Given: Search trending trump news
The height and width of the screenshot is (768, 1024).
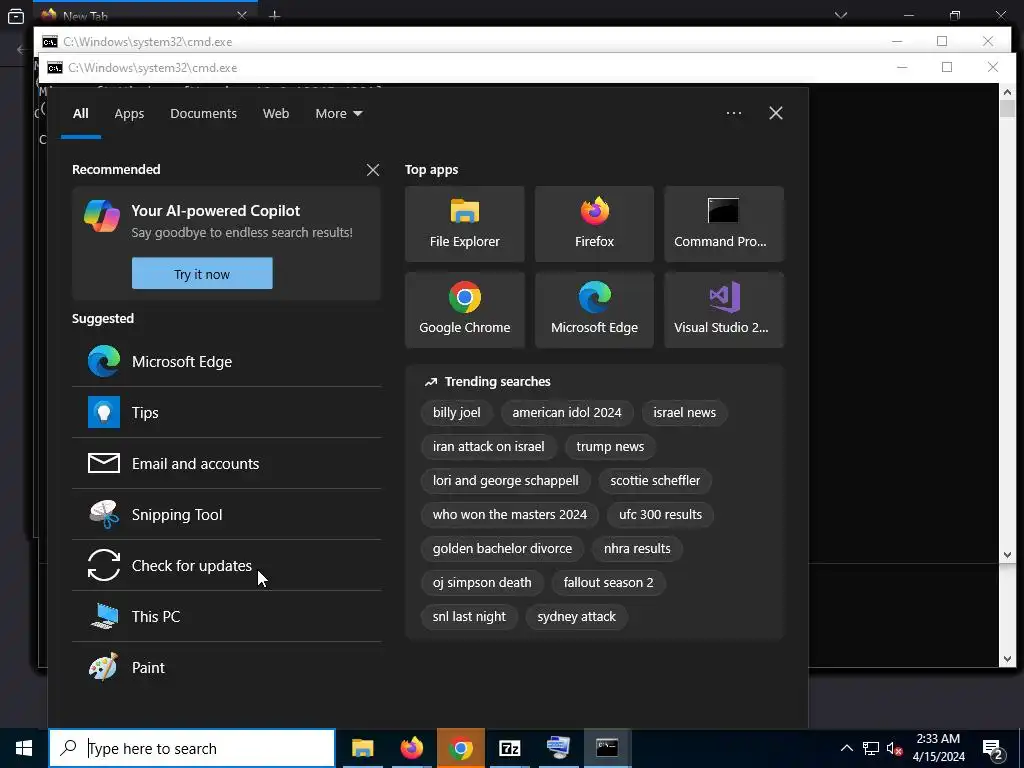Looking at the screenshot, I should [610, 447].
